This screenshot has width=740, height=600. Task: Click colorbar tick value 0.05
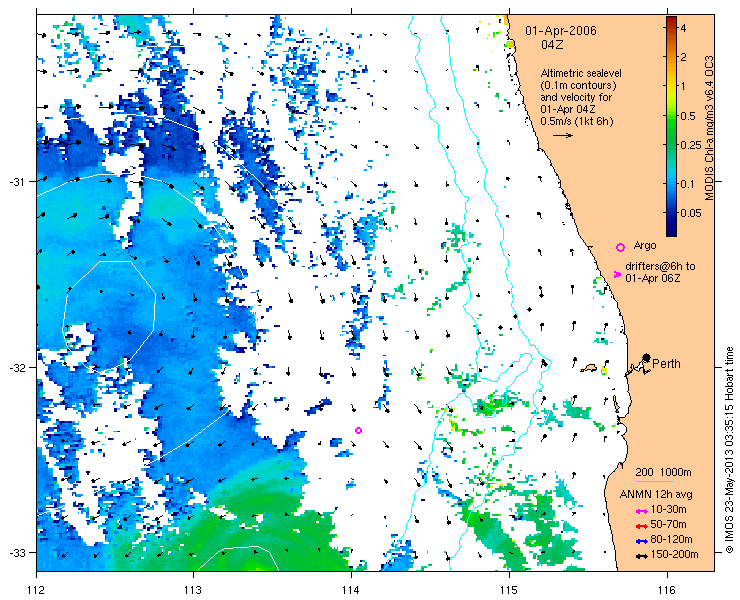(x=690, y=213)
